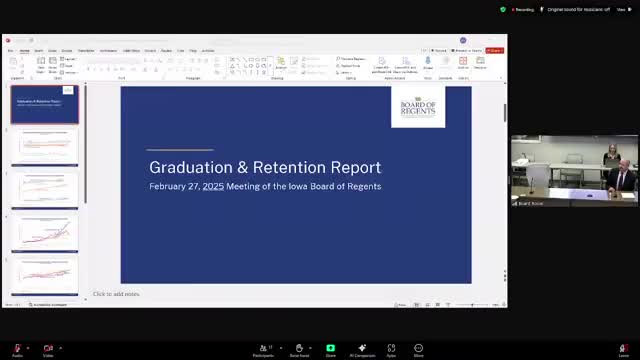Click the Leave meeting button
Image resolution: width=640 pixels, height=360 pixels.
[x=623, y=350]
